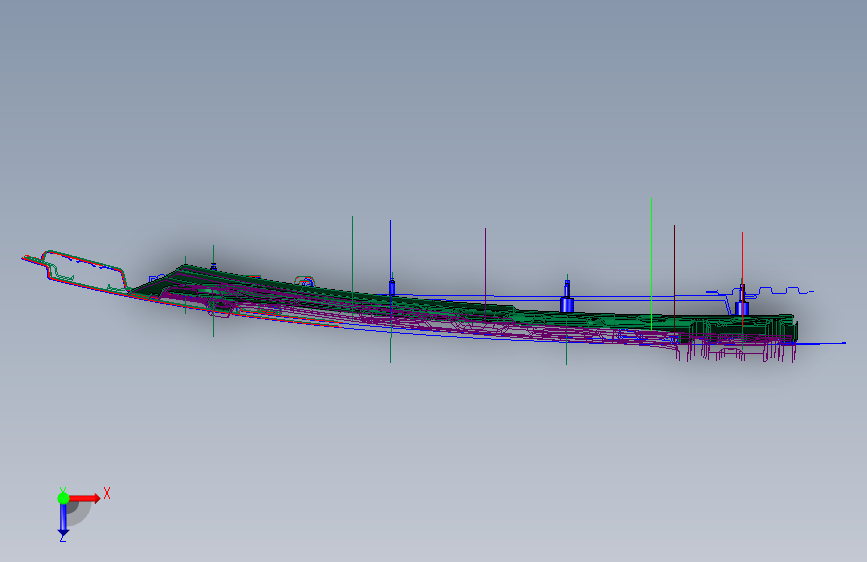Select the large blue pin at model middle-right

coord(567,297)
